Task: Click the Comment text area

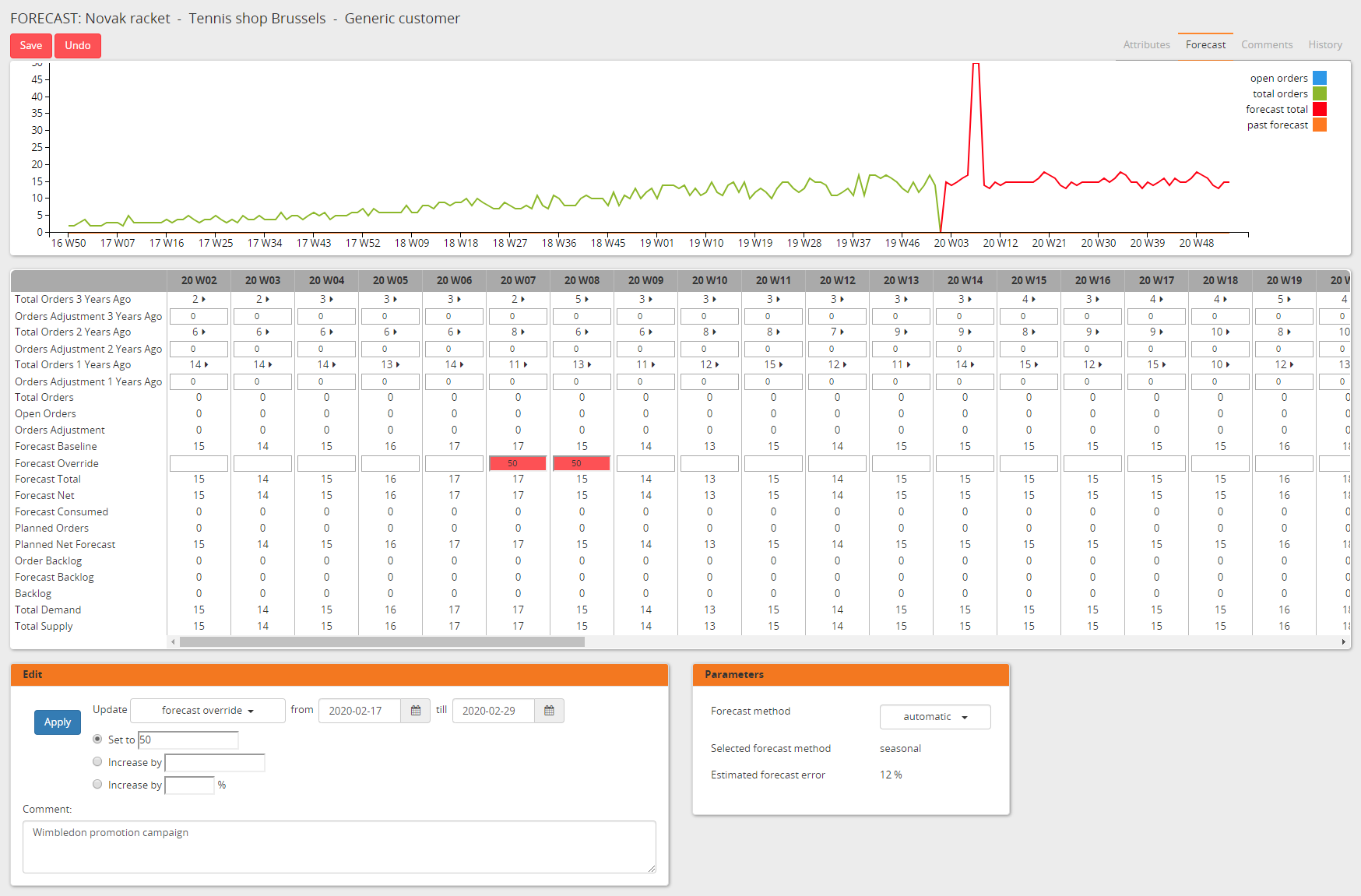Action: [x=339, y=846]
